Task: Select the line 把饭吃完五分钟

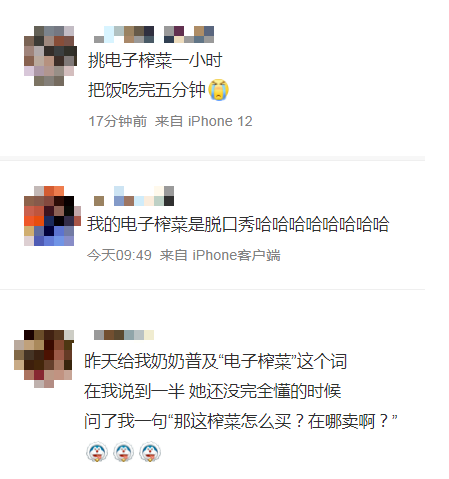Action: coord(147,90)
